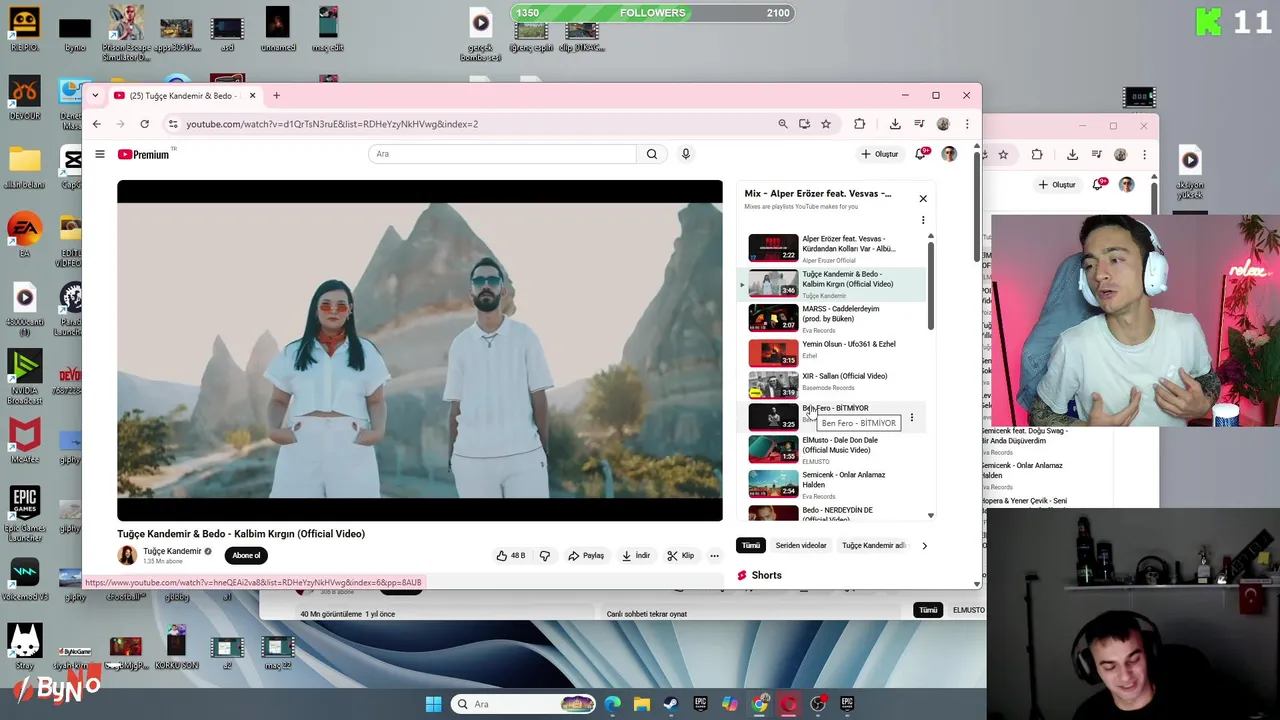Open File Explorer from the taskbar
The height and width of the screenshot is (720, 1280).
pos(642,704)
